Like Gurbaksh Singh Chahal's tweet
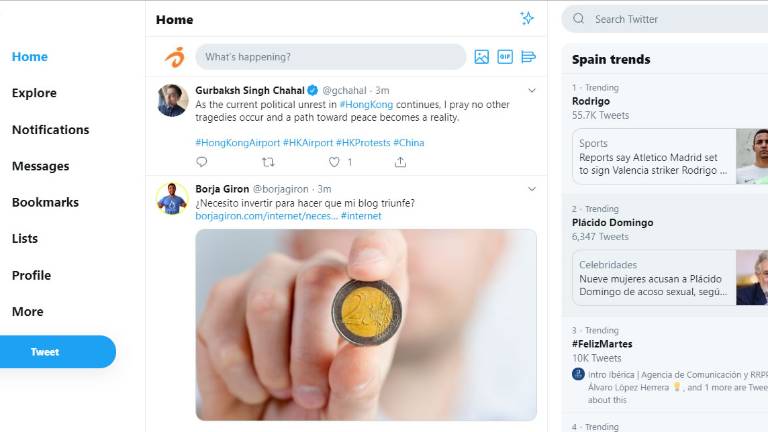The width and height of the screenshot is (768, 432). (x=334, y=162)
